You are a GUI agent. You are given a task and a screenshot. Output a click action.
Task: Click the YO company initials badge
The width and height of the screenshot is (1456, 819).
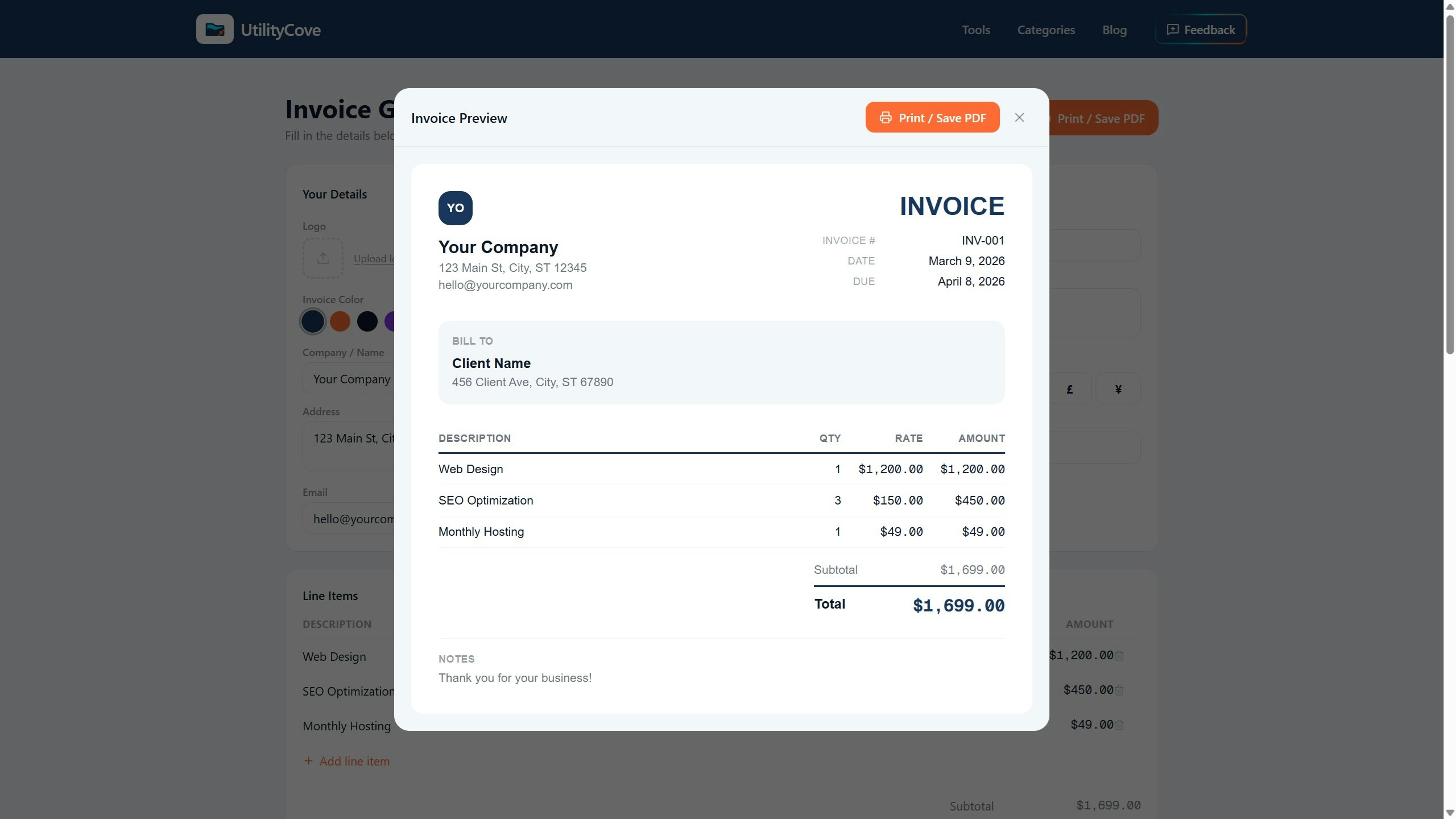click(455, 208)
